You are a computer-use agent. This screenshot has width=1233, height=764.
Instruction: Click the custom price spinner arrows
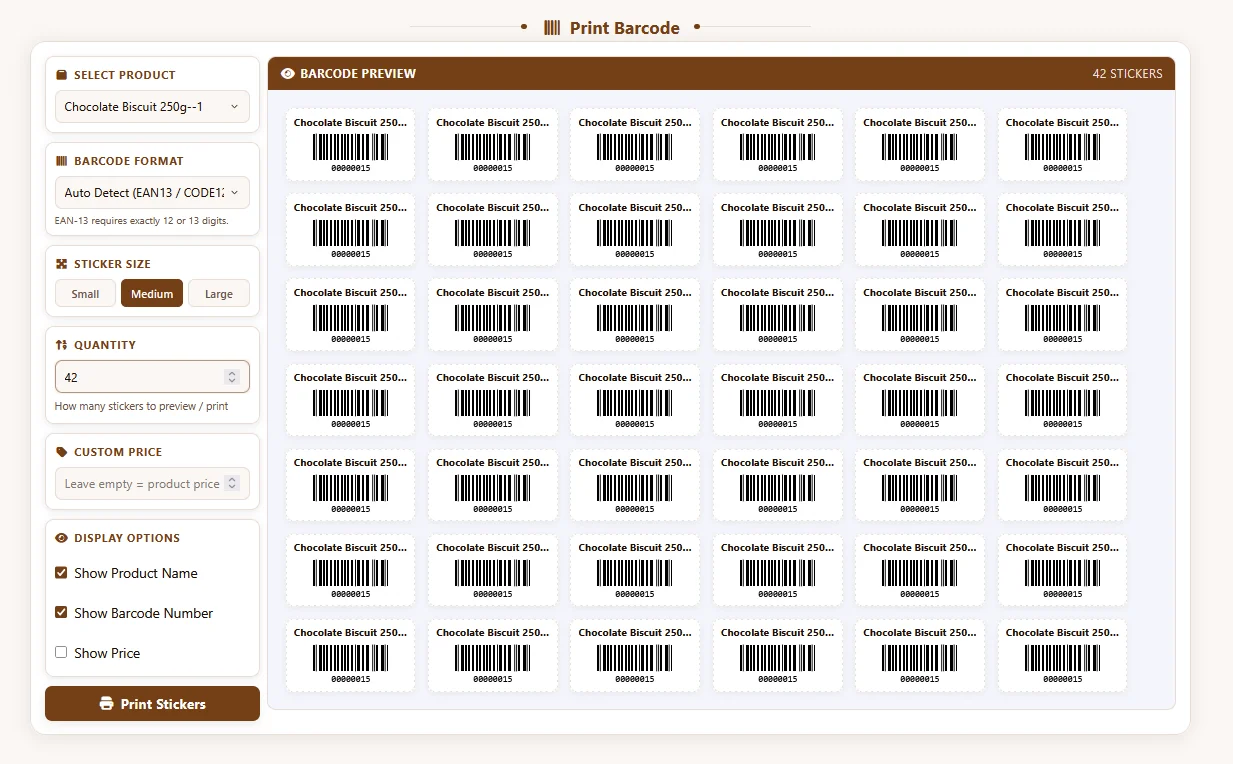(232, 484)
